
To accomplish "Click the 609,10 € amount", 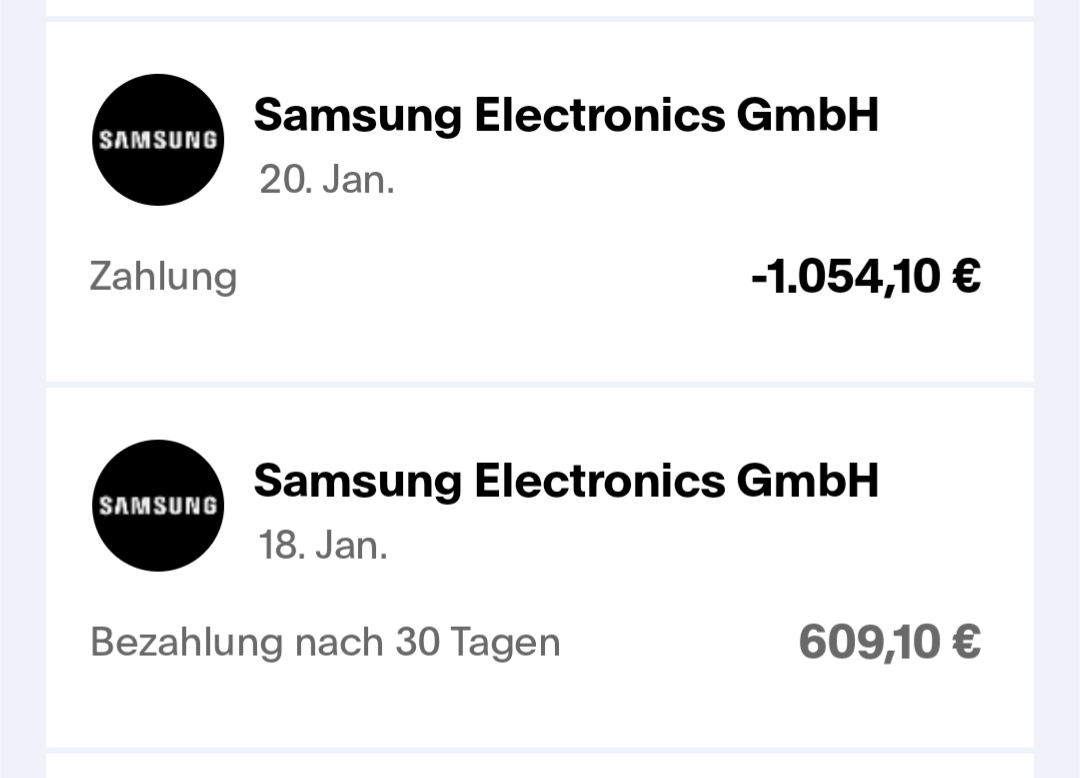I will [892, 641].
